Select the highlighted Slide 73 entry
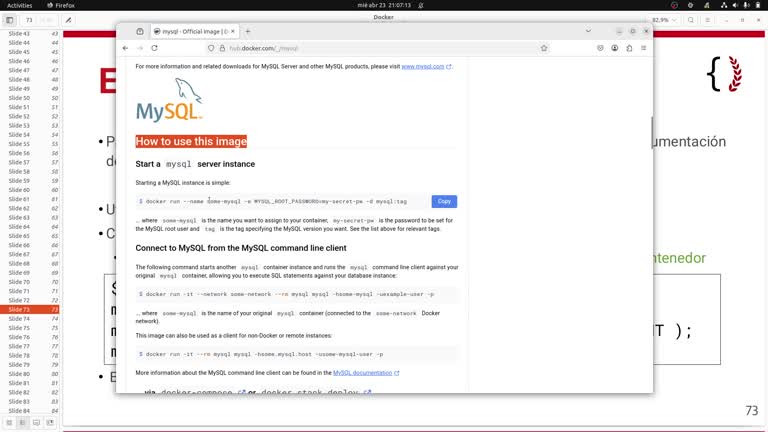The width and height of the screenshot is (768, 432). coord(29,310)
